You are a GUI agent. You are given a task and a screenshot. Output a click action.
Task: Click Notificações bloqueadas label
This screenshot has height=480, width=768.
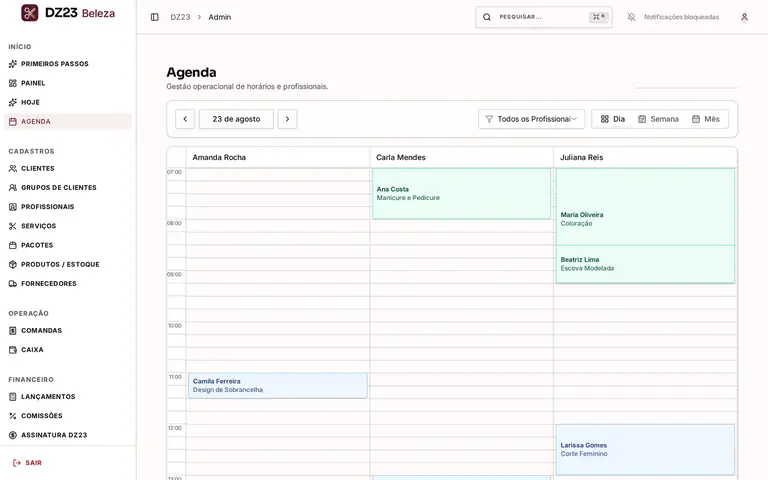pos(681,17)
